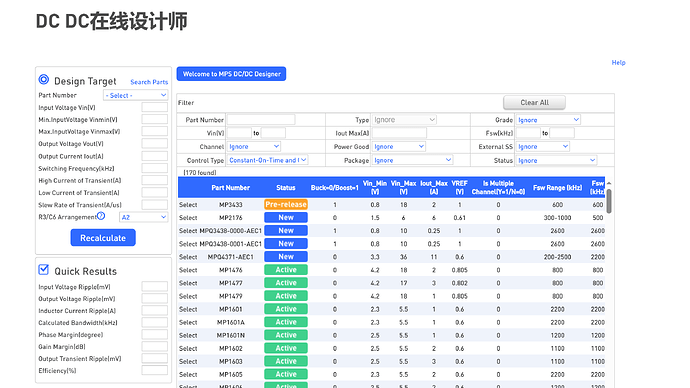Image resolution: width=690 pixels, height=388 pixels.
Task: Click the Pre-release status badge for MP3433
Action: (x=286, y=204)
